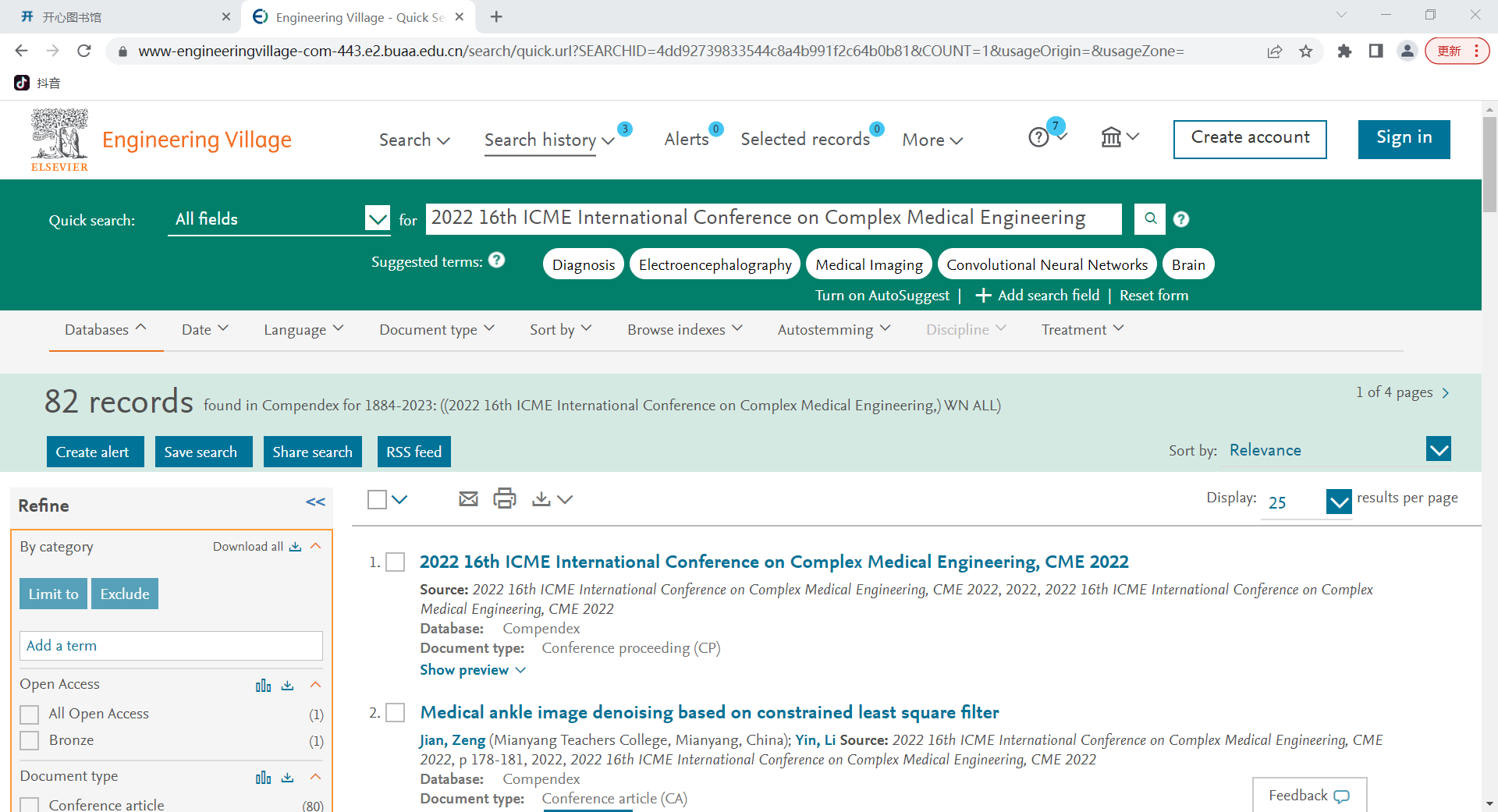This screenshot has height=812, width=1498.
Task: Collapse the Refine panel arrows
Action: click(315, 502)
